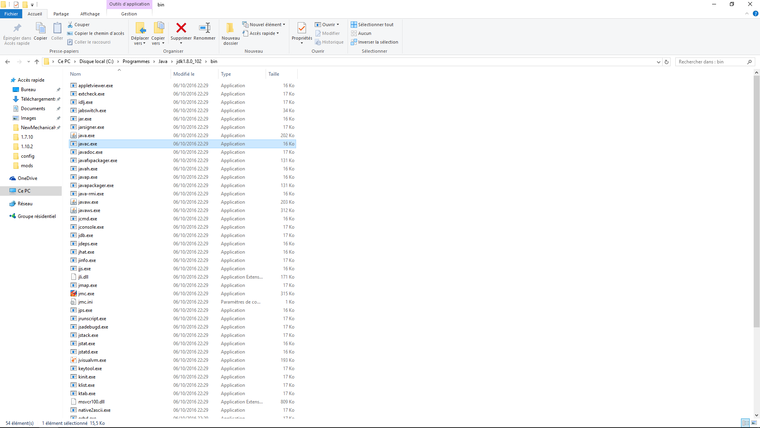Click Sélectionner tout
Screen dimensions: 760x428
[374, 24]
